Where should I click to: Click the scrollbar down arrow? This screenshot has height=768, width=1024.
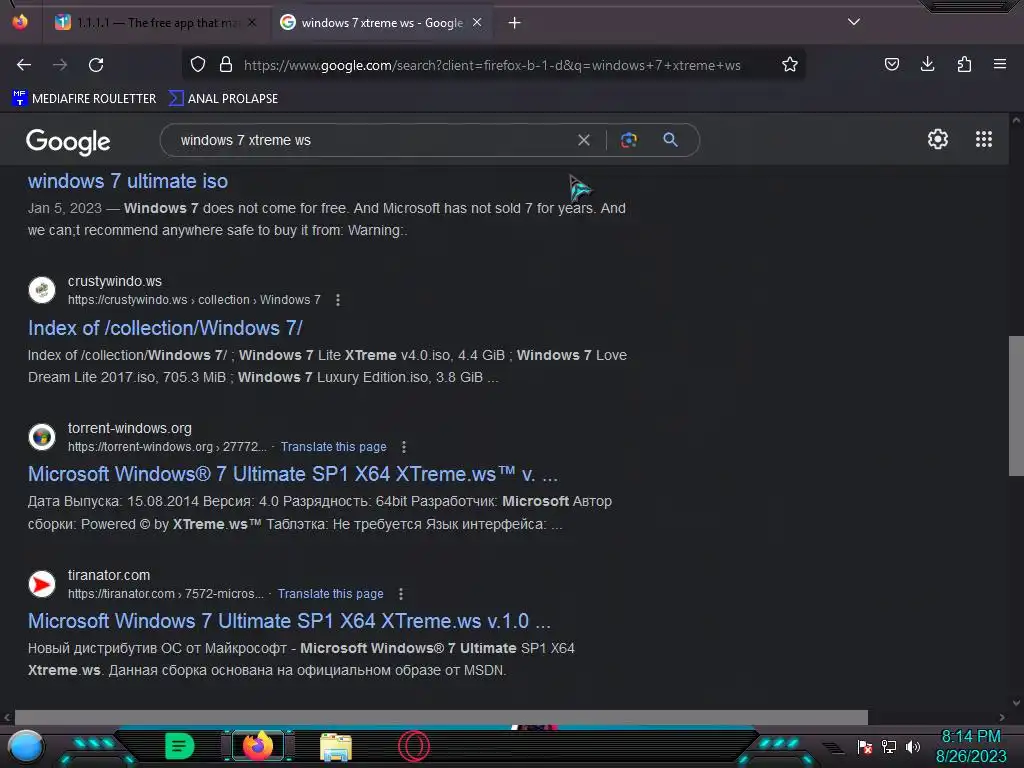pyautogui.click(x=1016, y=703)
